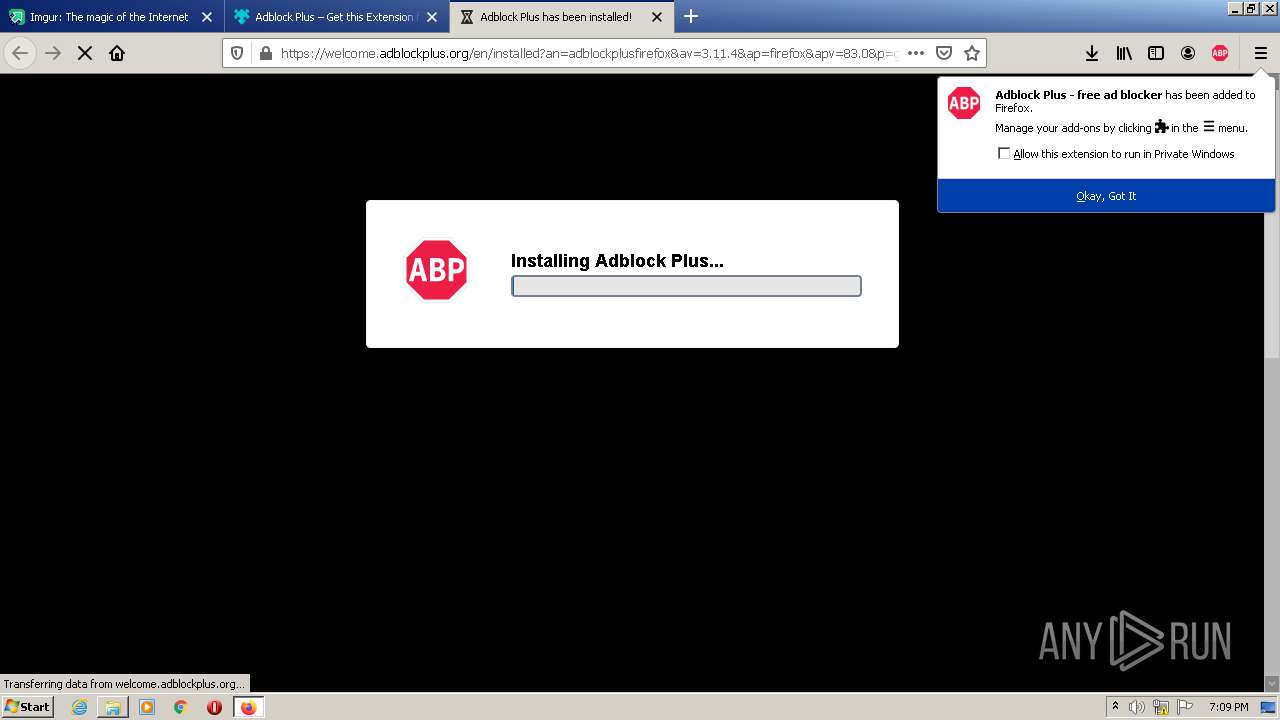The height and width of the screenshot is (720, 1280).
Task: Click the page vertical scrollbar
Action: click(1272, 382)
